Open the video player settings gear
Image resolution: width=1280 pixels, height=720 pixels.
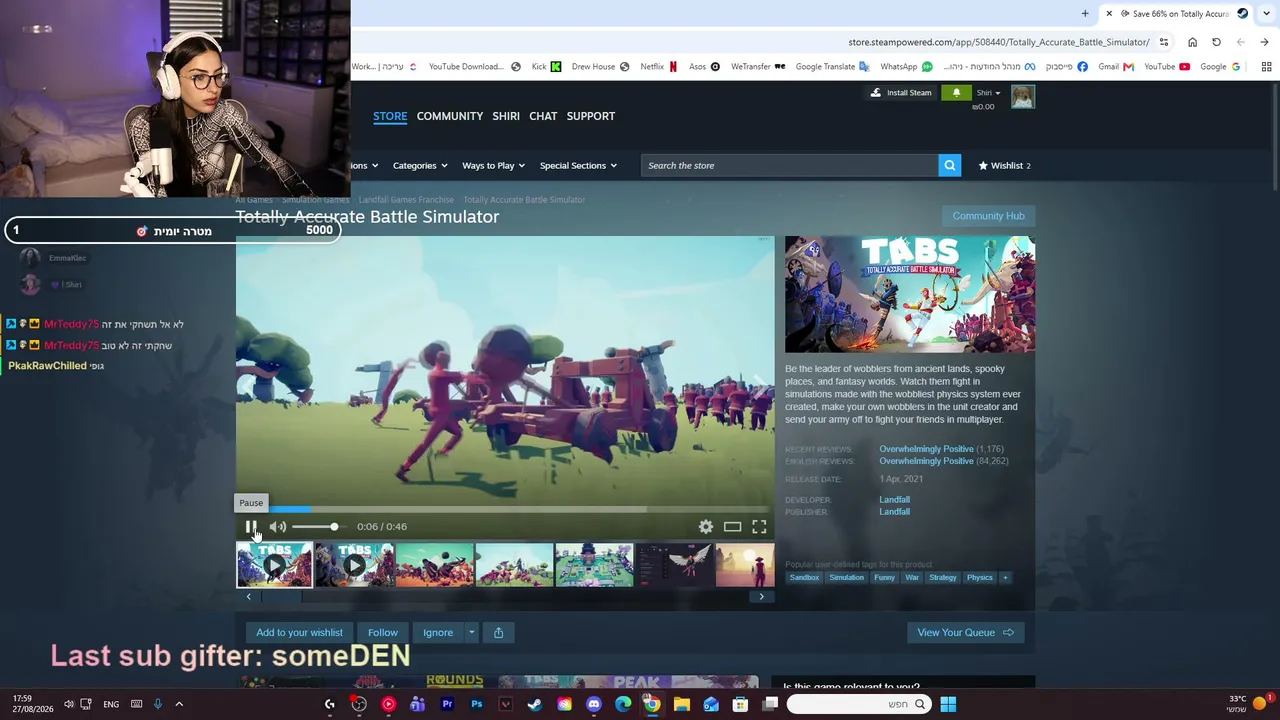(706, 527)
